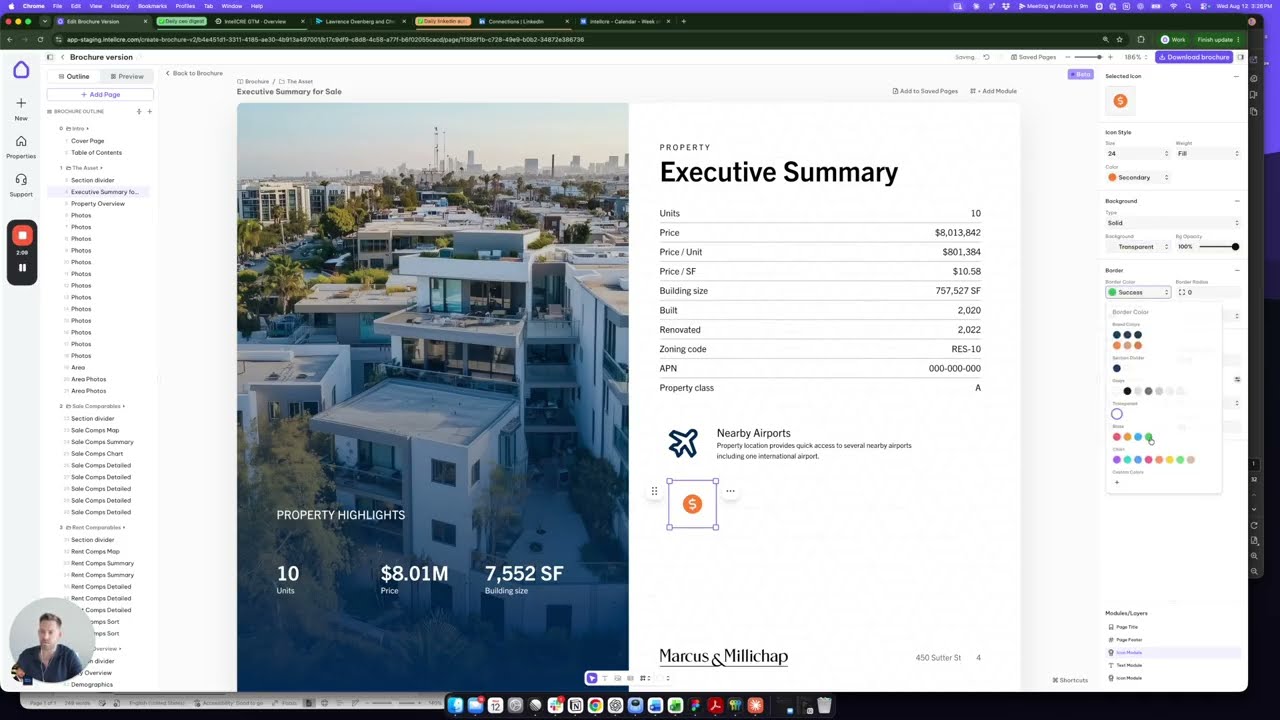Select Property Overview in outline

click(x=98, y=203)
